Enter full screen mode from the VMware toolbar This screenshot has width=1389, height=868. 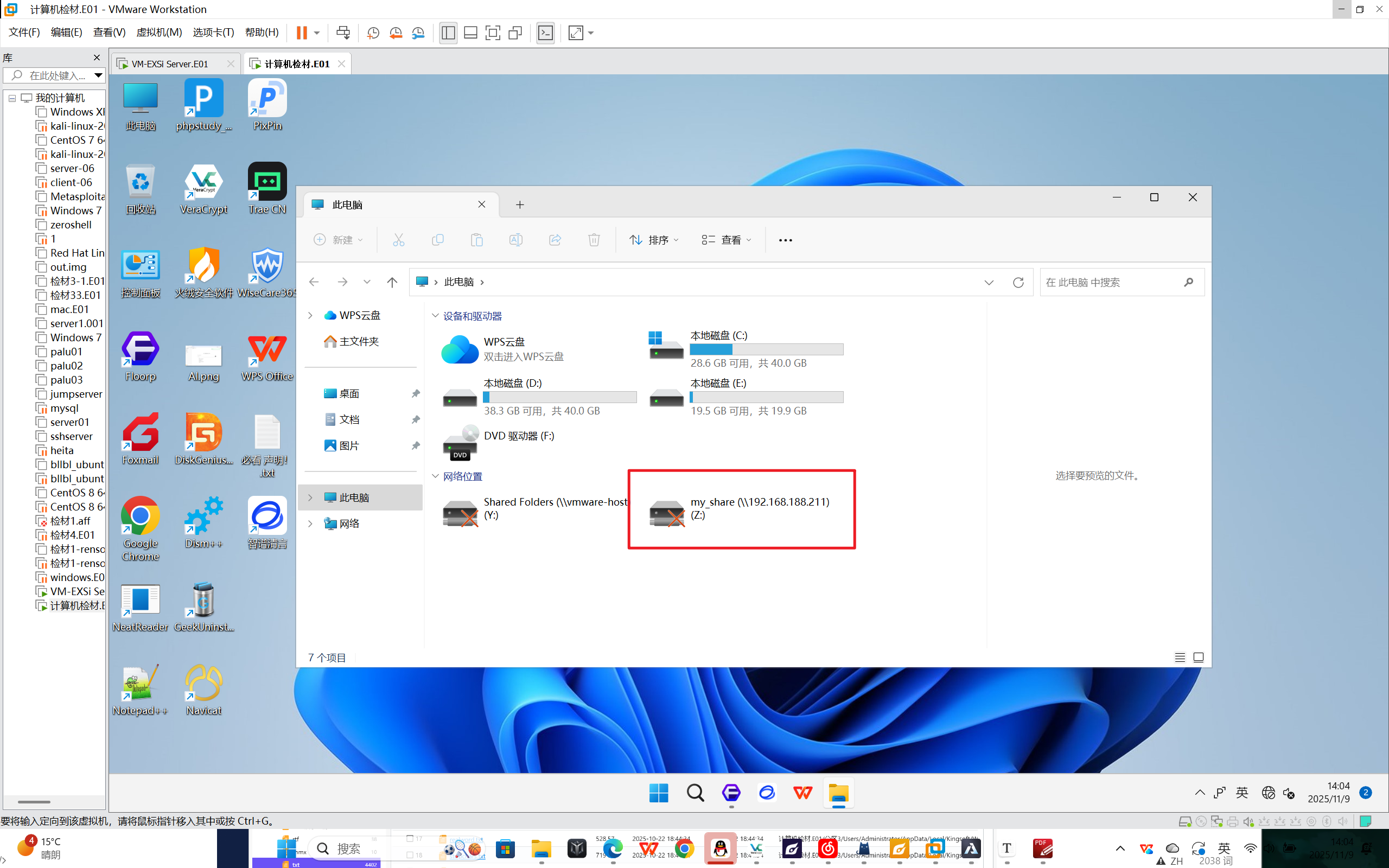point(493,33)
